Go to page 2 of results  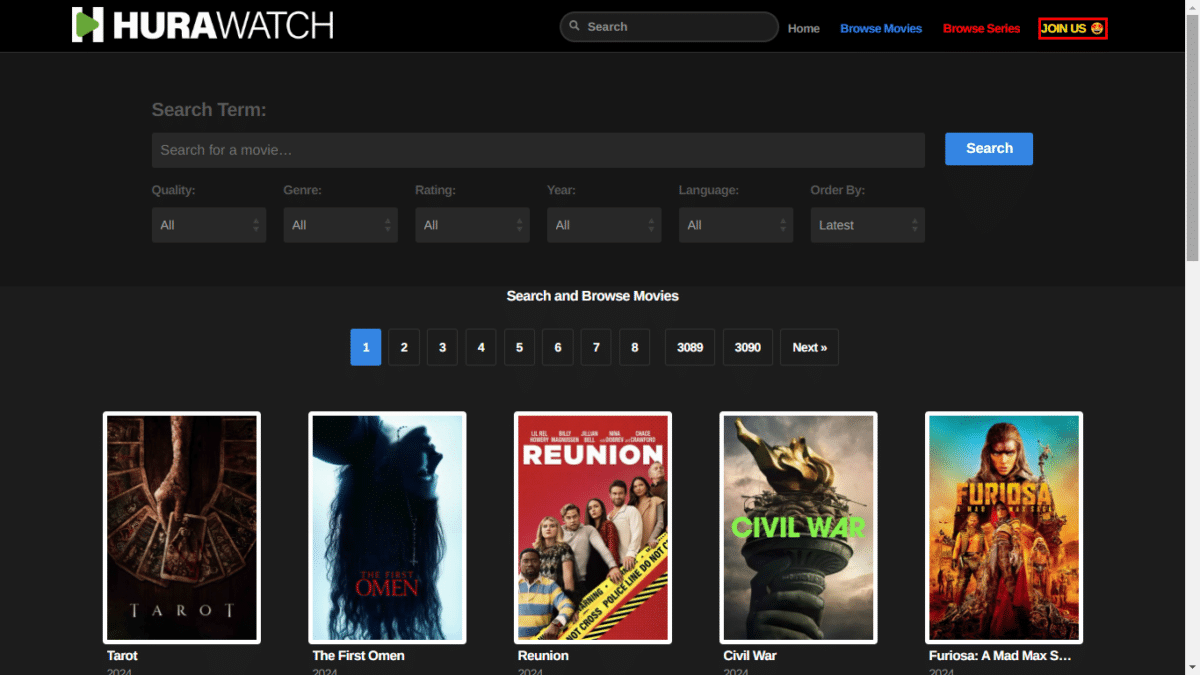point(404,347)
